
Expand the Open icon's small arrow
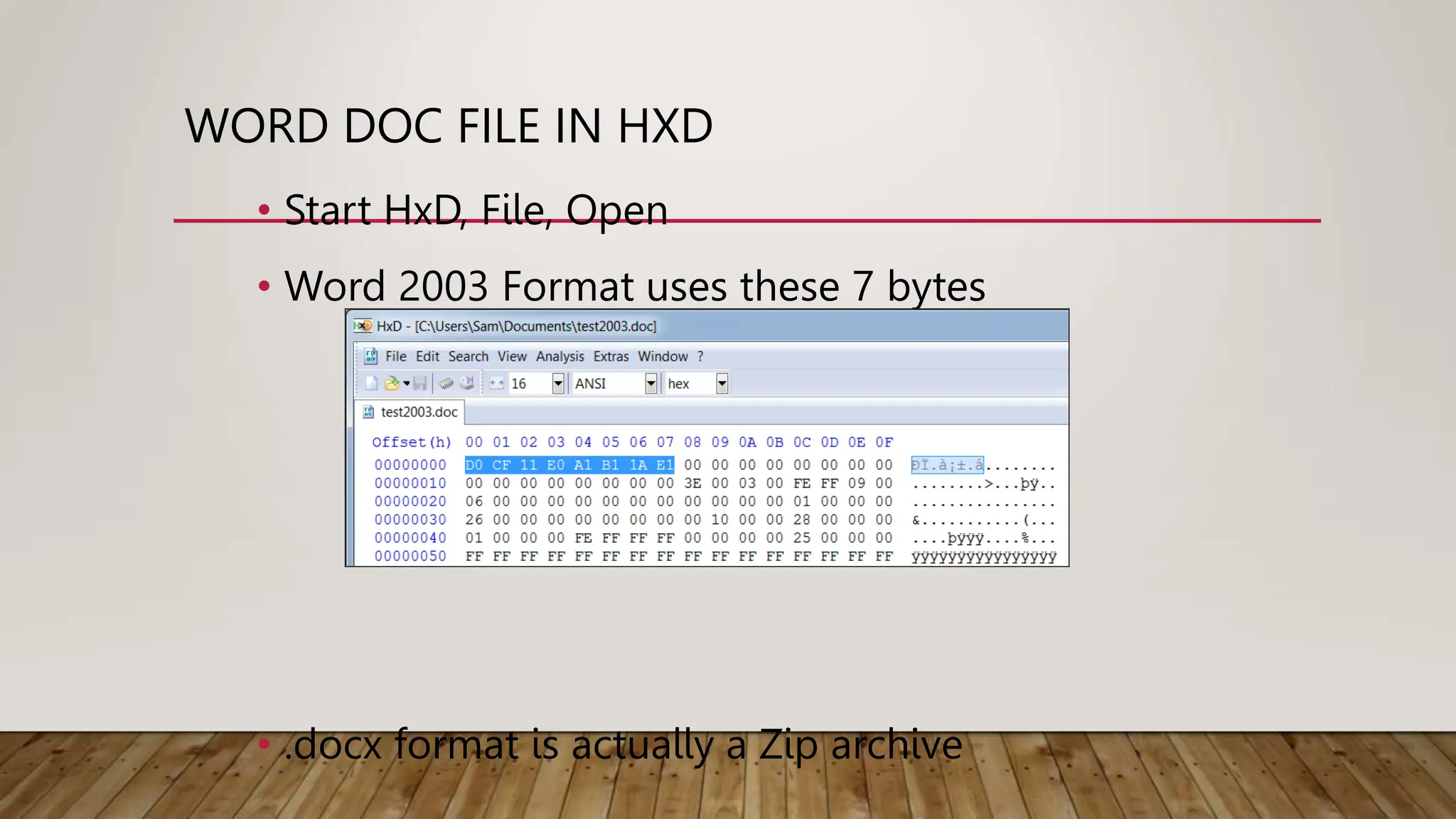pos(406,384)
